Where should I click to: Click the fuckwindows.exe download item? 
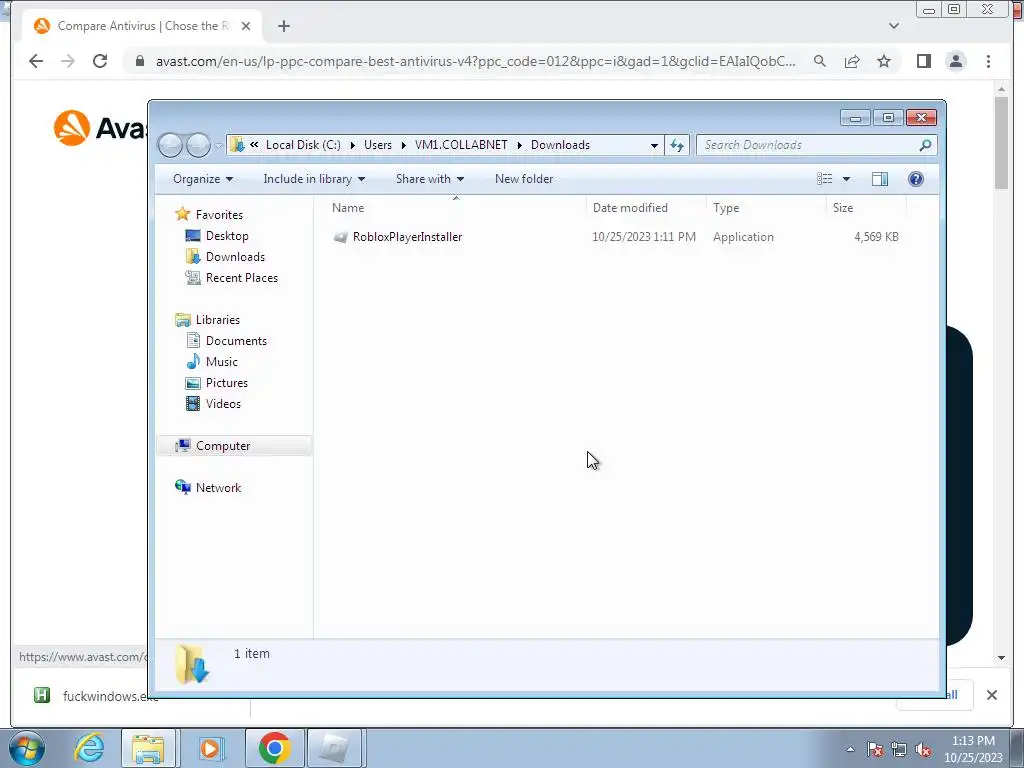pos(97,696)
